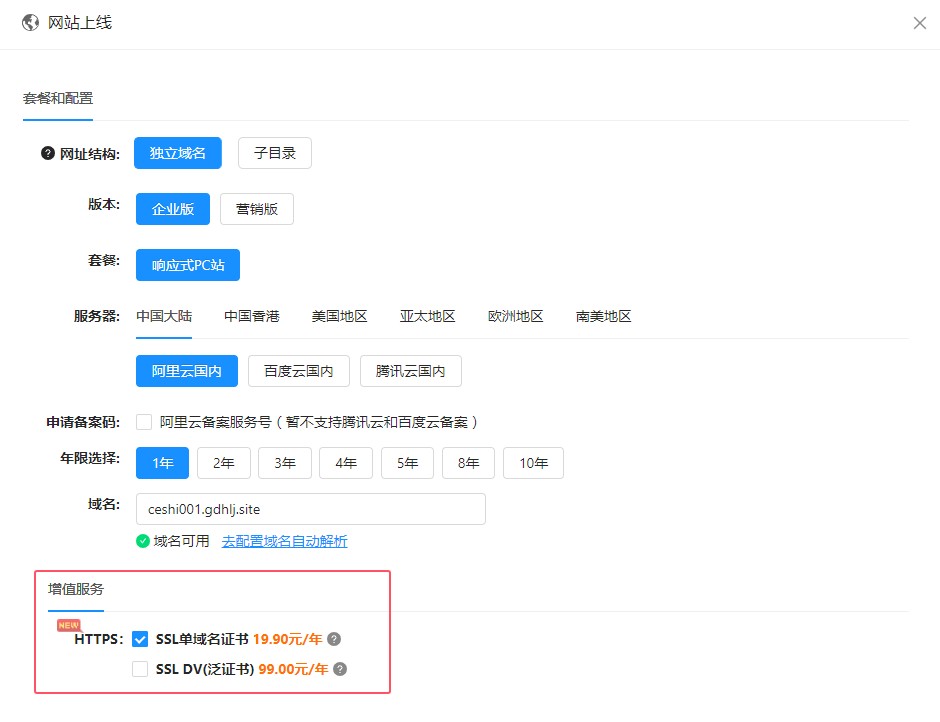
Task: Switch to the 中国香港 server tab
Action: pos(251,316)
